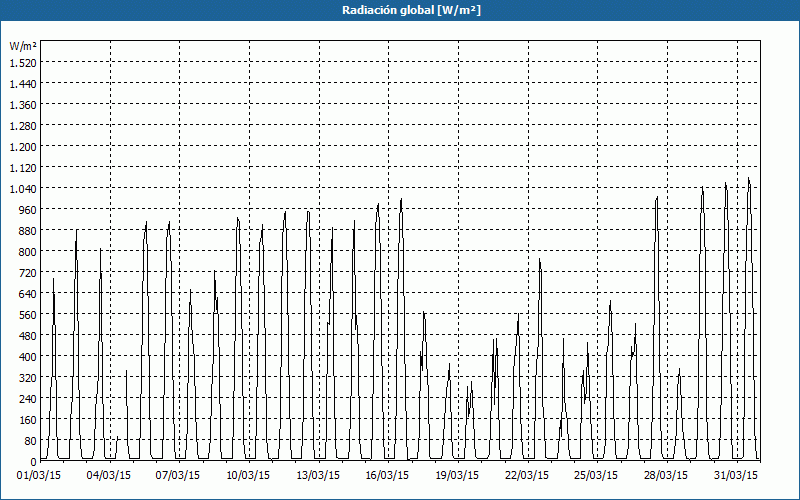
Task: Click the 80 y-axis value
Action: (31, 441)
